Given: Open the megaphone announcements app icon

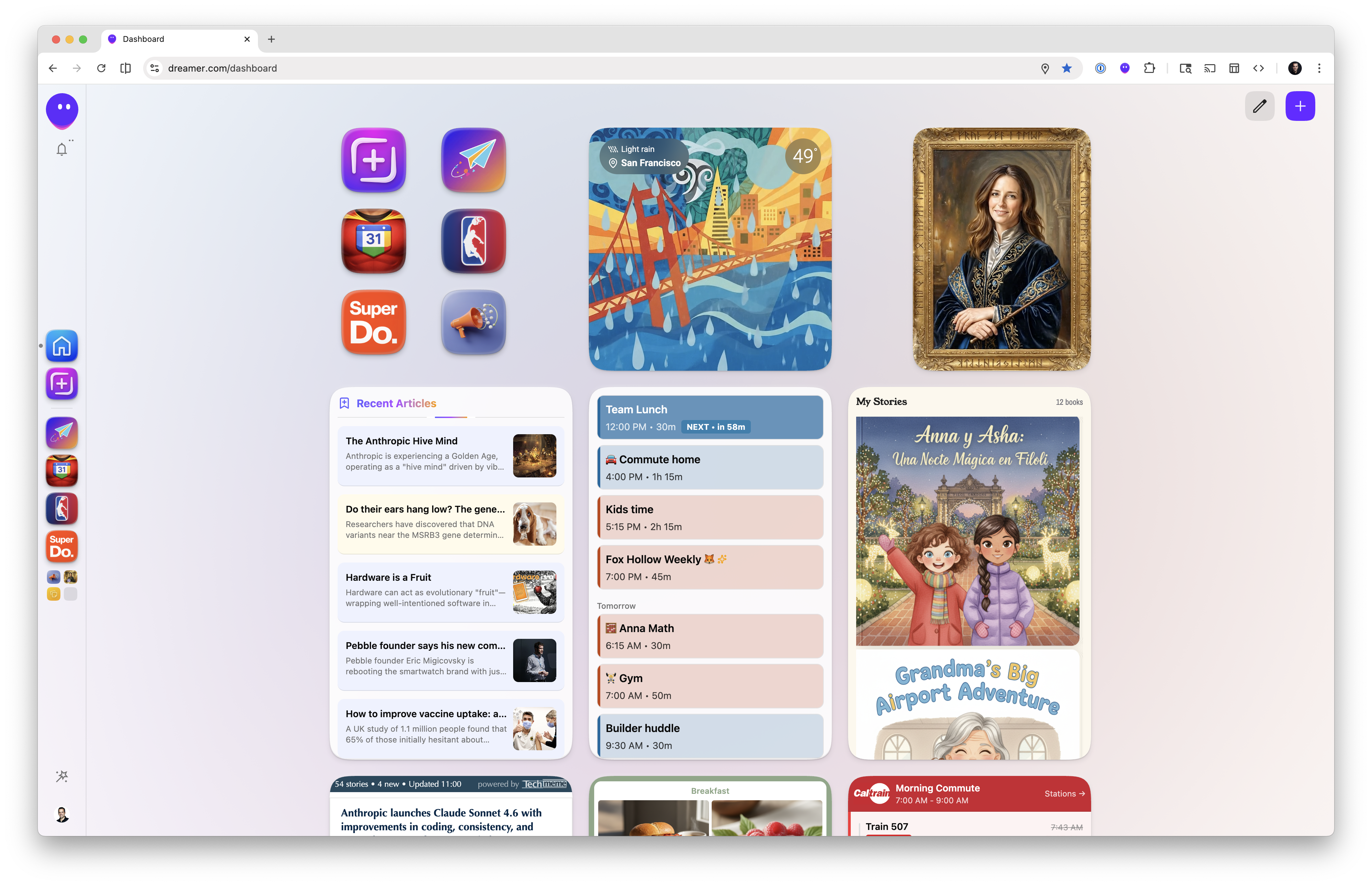Looking at the screenshot, I should (x=473, y=322).
